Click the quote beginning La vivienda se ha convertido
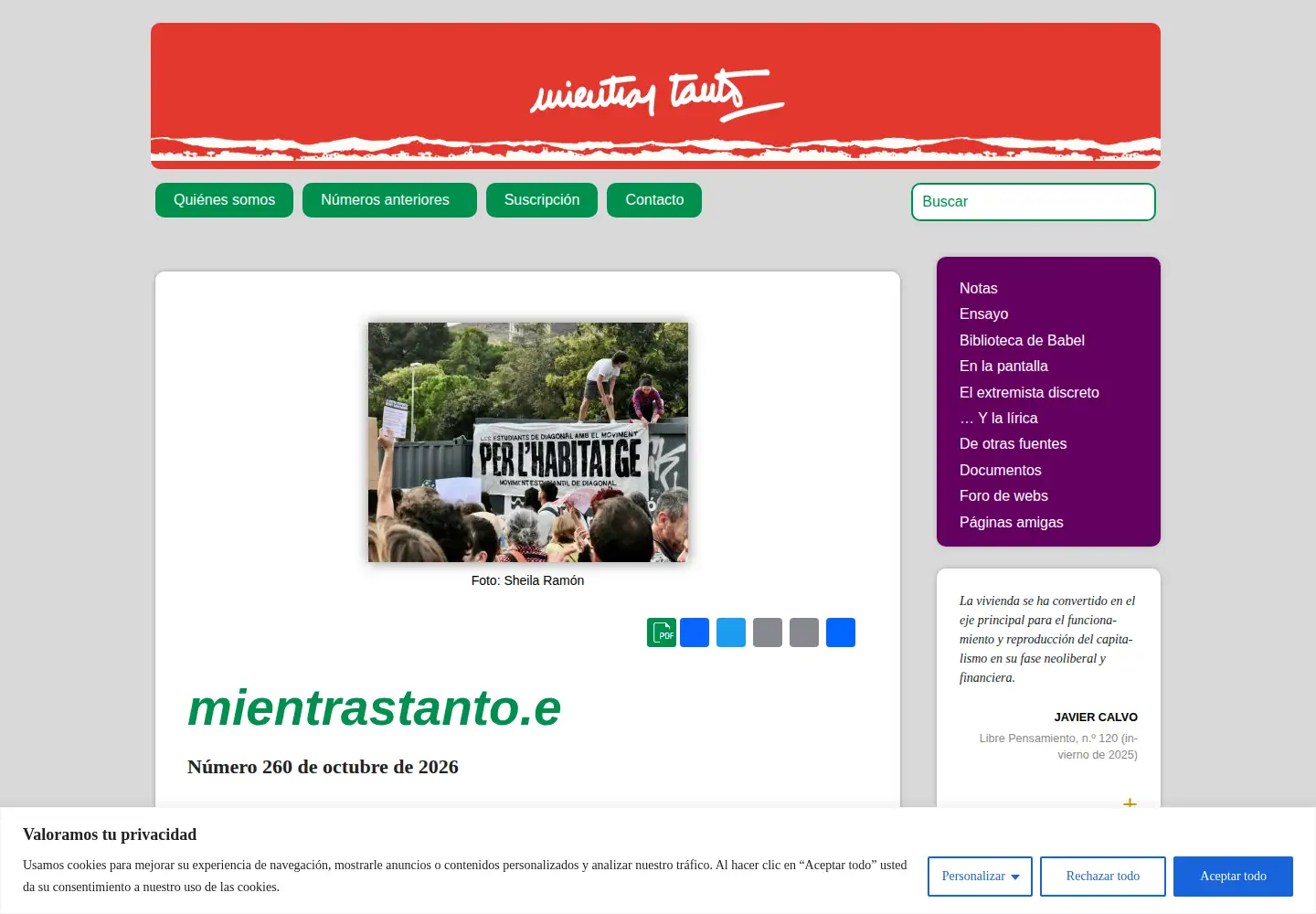The width and height of the screenshot is (1316, 914). 1047,639
